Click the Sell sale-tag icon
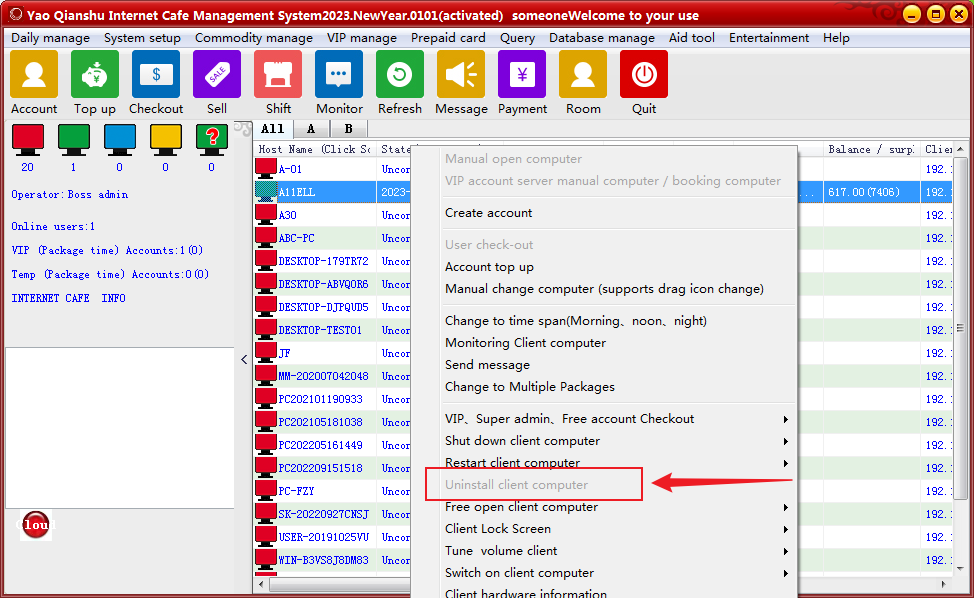The height and width of the screenshot is (598, 974). click(x=217, y=75)
